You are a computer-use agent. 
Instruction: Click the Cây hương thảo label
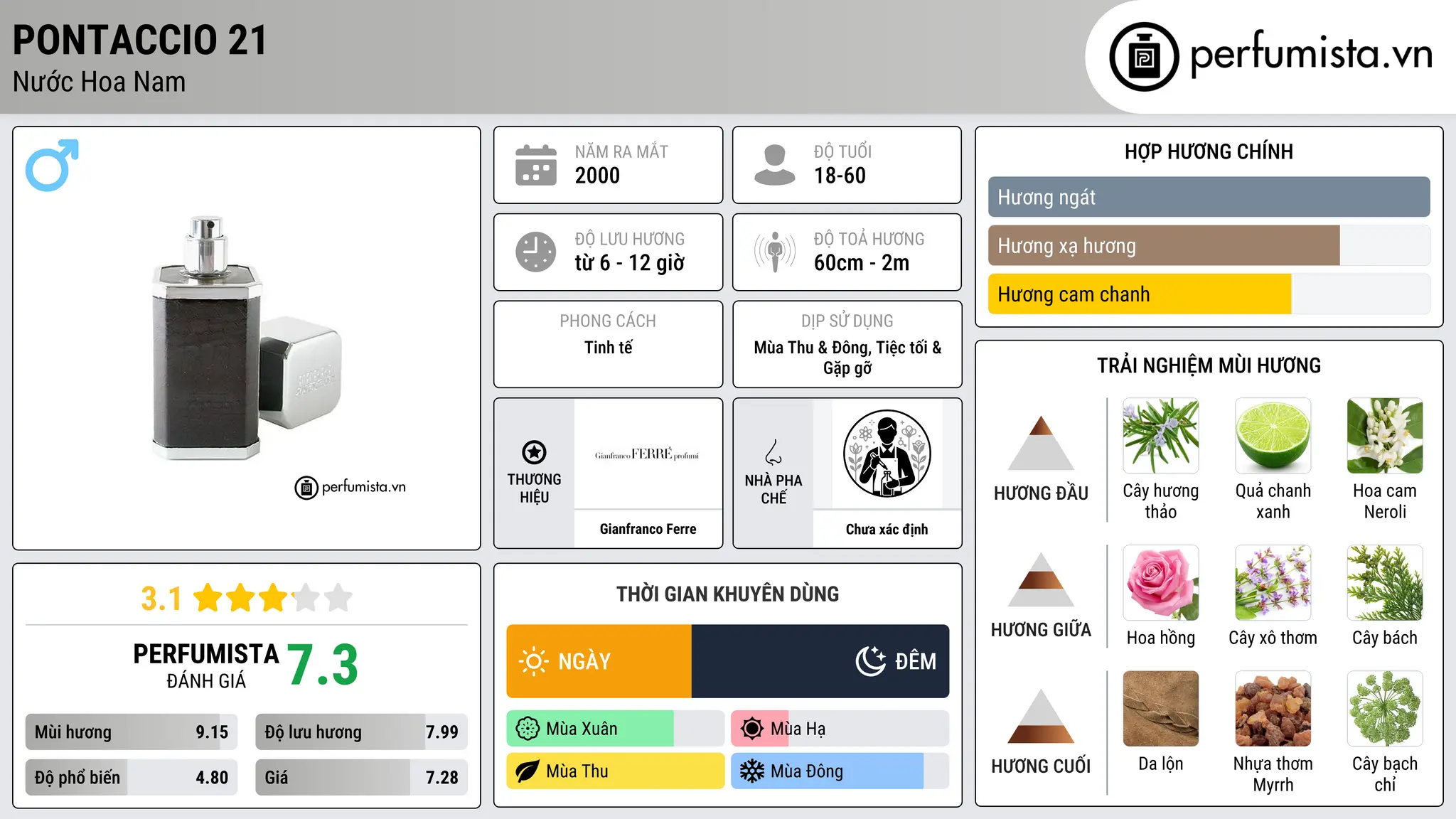1161,501
